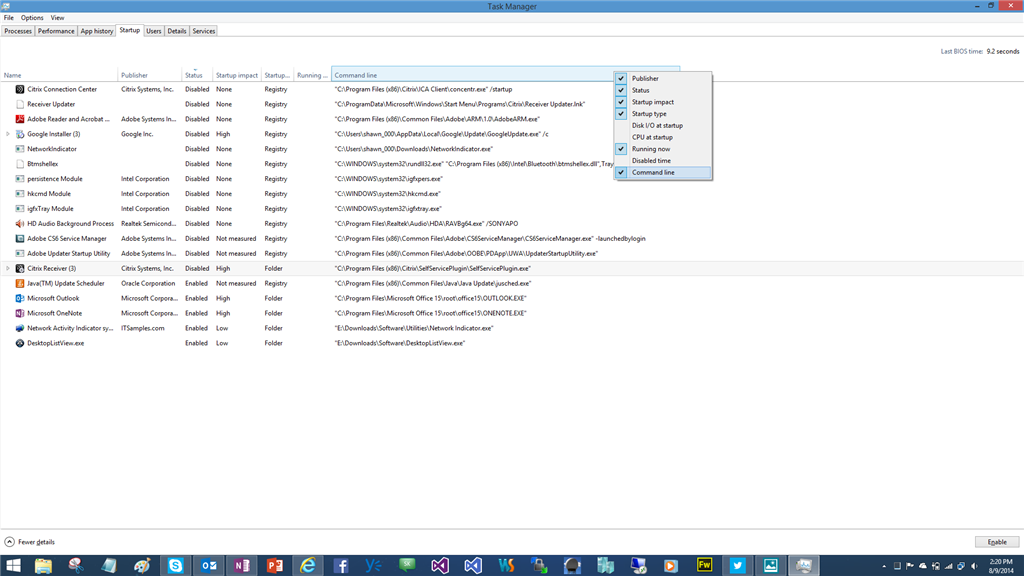Show hidden tray icons arrow

tap(884, 566)
